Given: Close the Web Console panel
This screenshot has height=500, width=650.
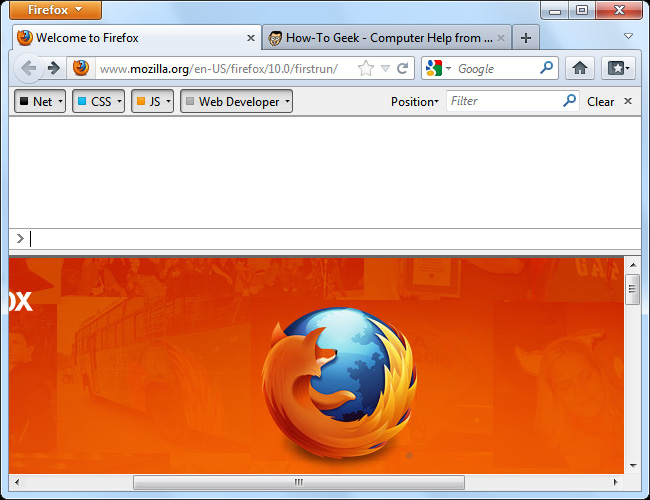Looking at the screenshot, I should (628, 101).
